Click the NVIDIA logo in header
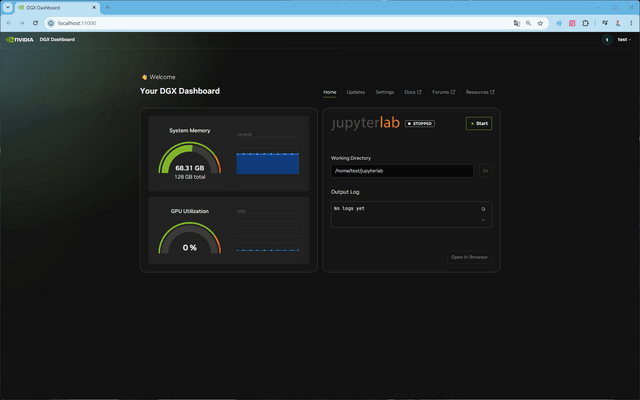The image size is (640, 400). click(x=20, y=40)
